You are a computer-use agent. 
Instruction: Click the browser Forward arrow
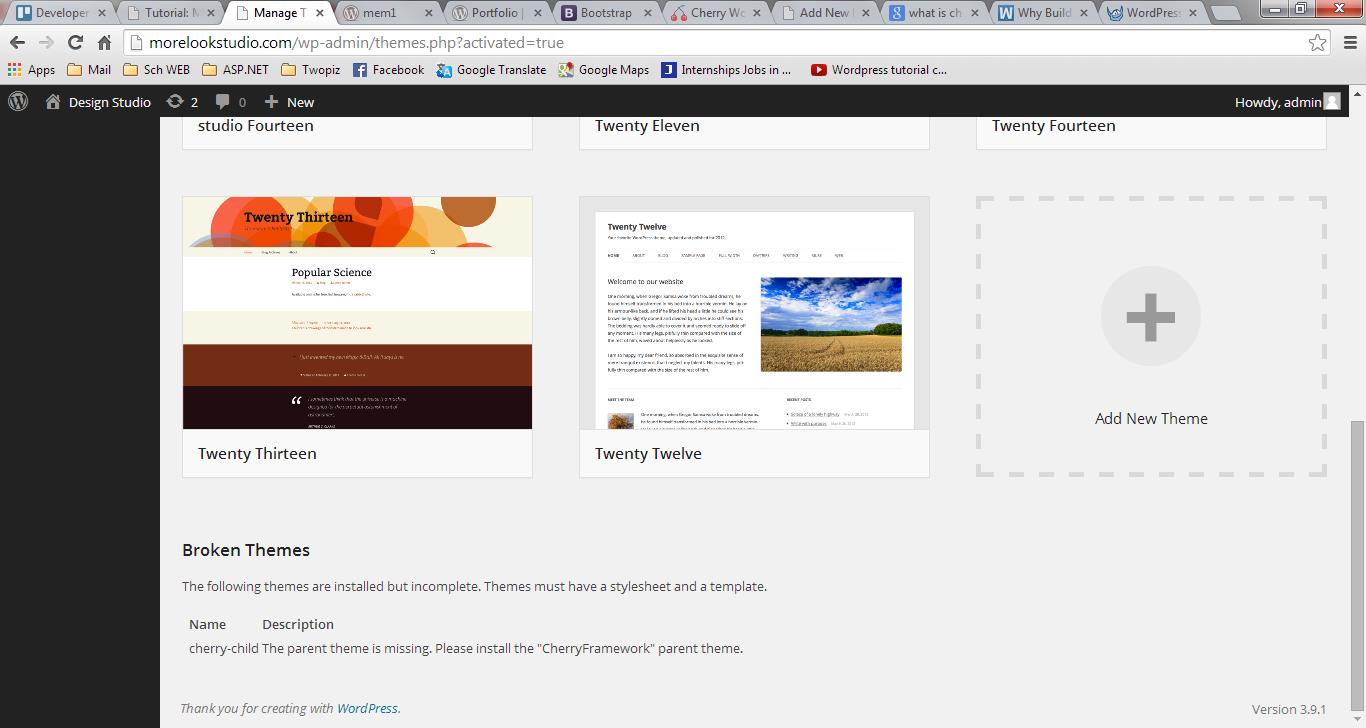tap(46, 43)
